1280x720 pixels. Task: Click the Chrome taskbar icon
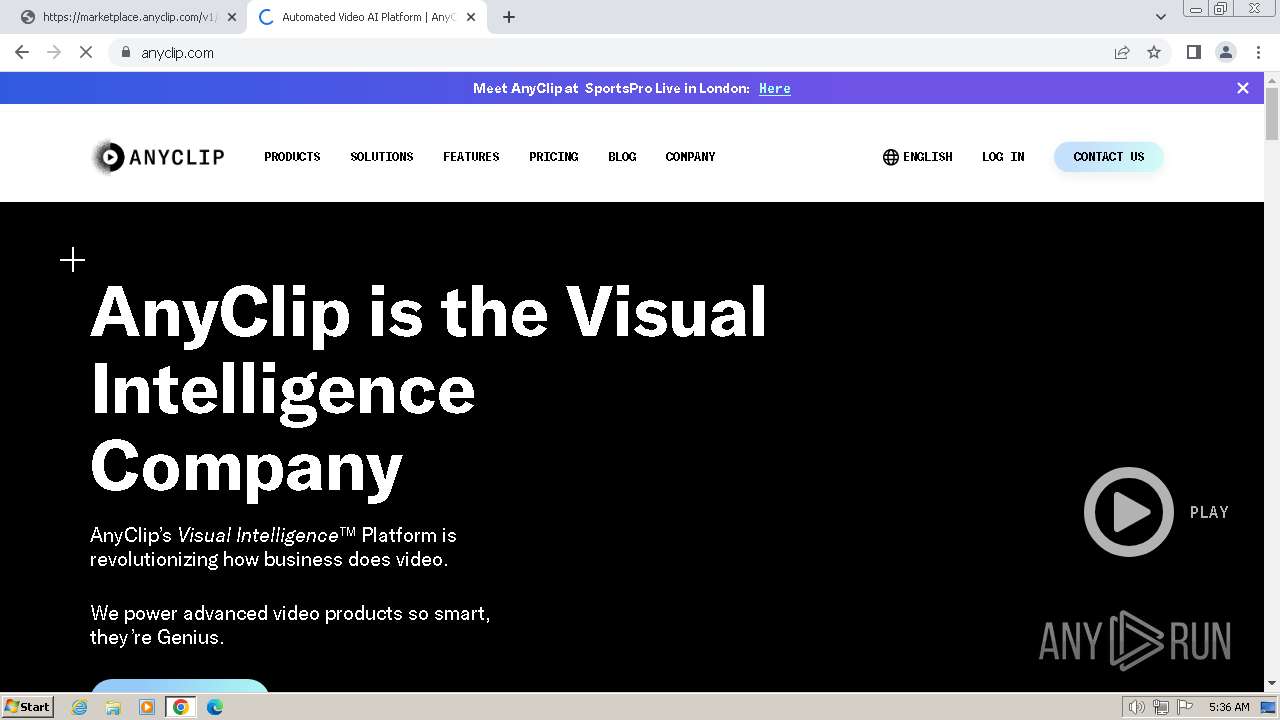coord(181,707)
